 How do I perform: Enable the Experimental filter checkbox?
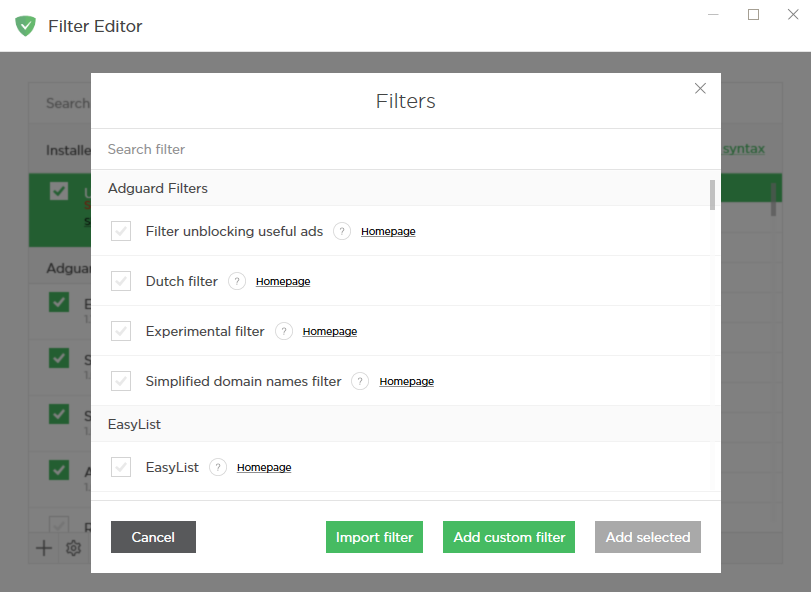[x=121, y=331]
